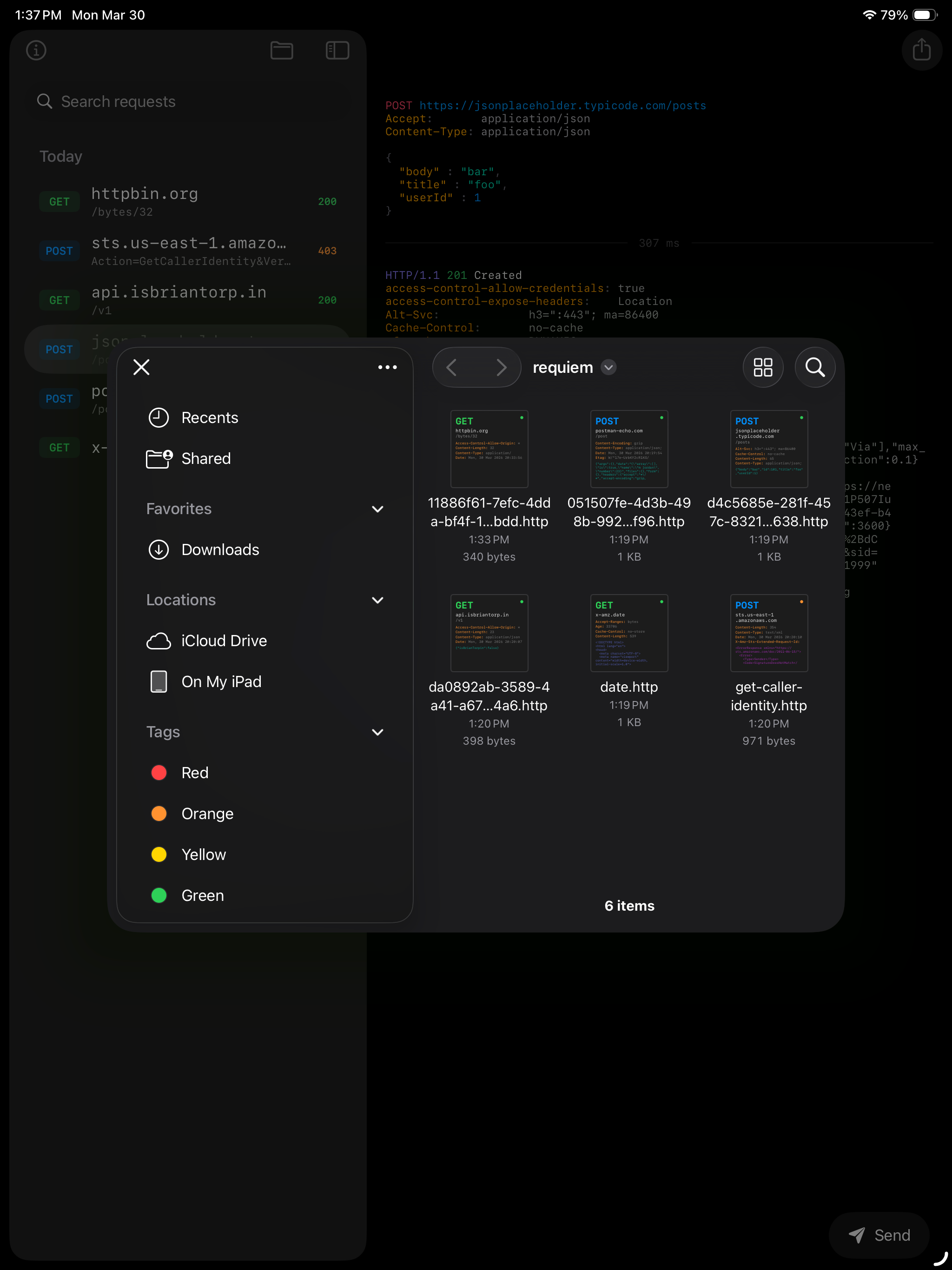Click the Content-Type request header line
Image resolution: width=952 pixels, height=1270 pixels.
(x=488, y=132)
